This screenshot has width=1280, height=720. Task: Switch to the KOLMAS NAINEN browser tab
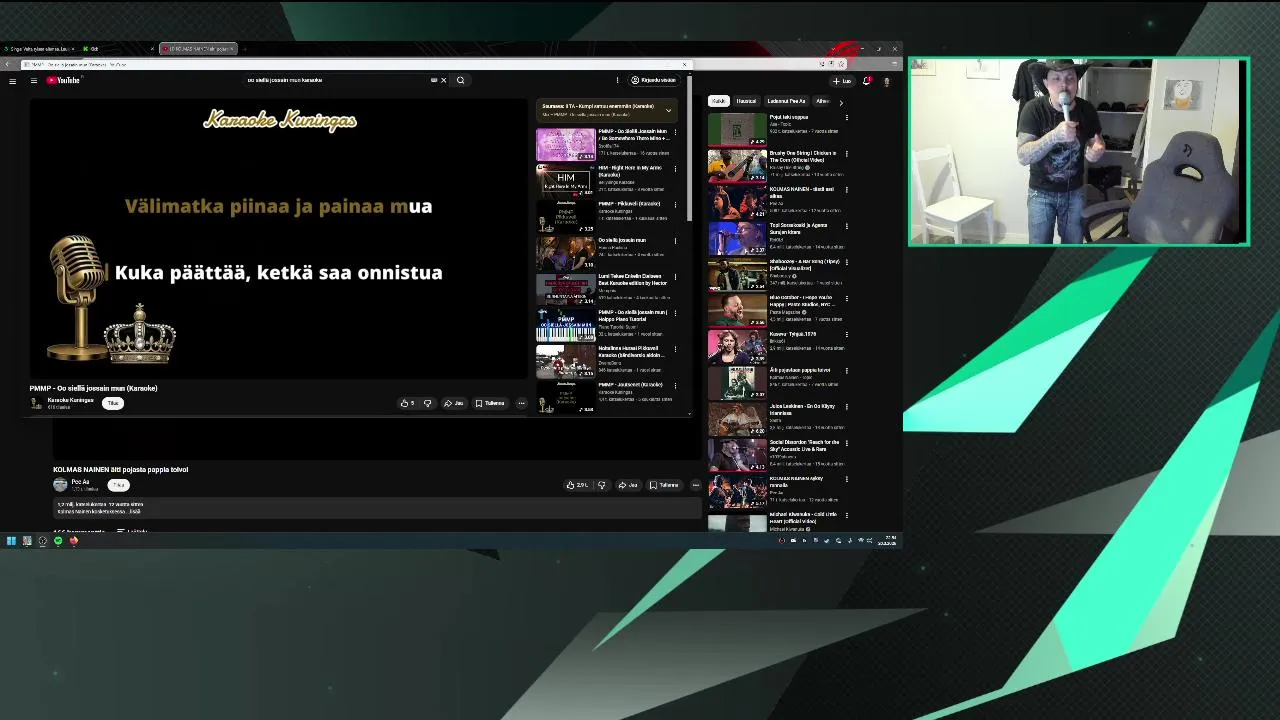coord(199,48)
